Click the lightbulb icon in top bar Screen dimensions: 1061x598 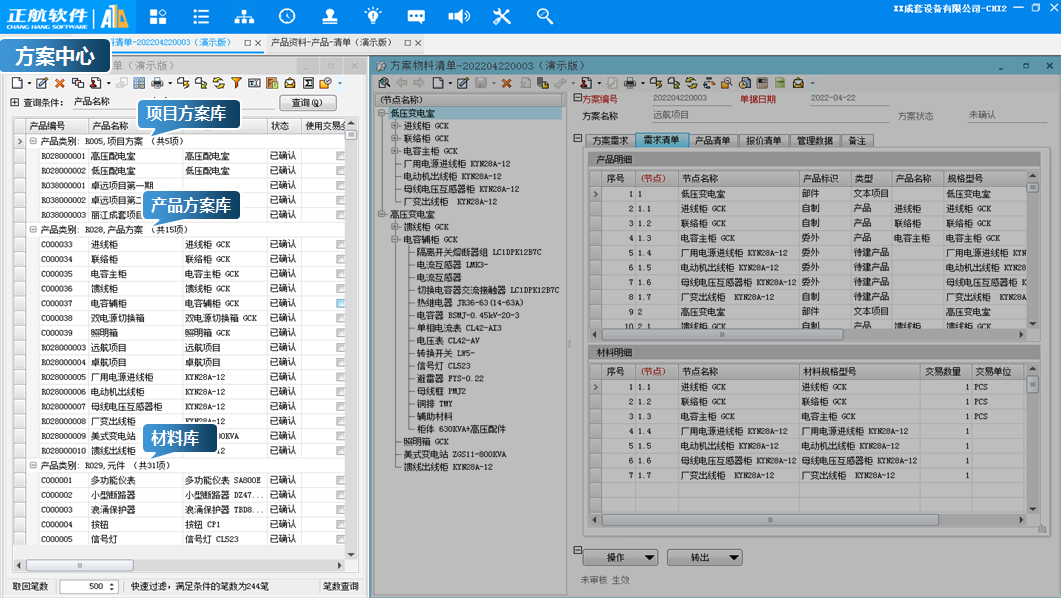[x=373, y=16]
